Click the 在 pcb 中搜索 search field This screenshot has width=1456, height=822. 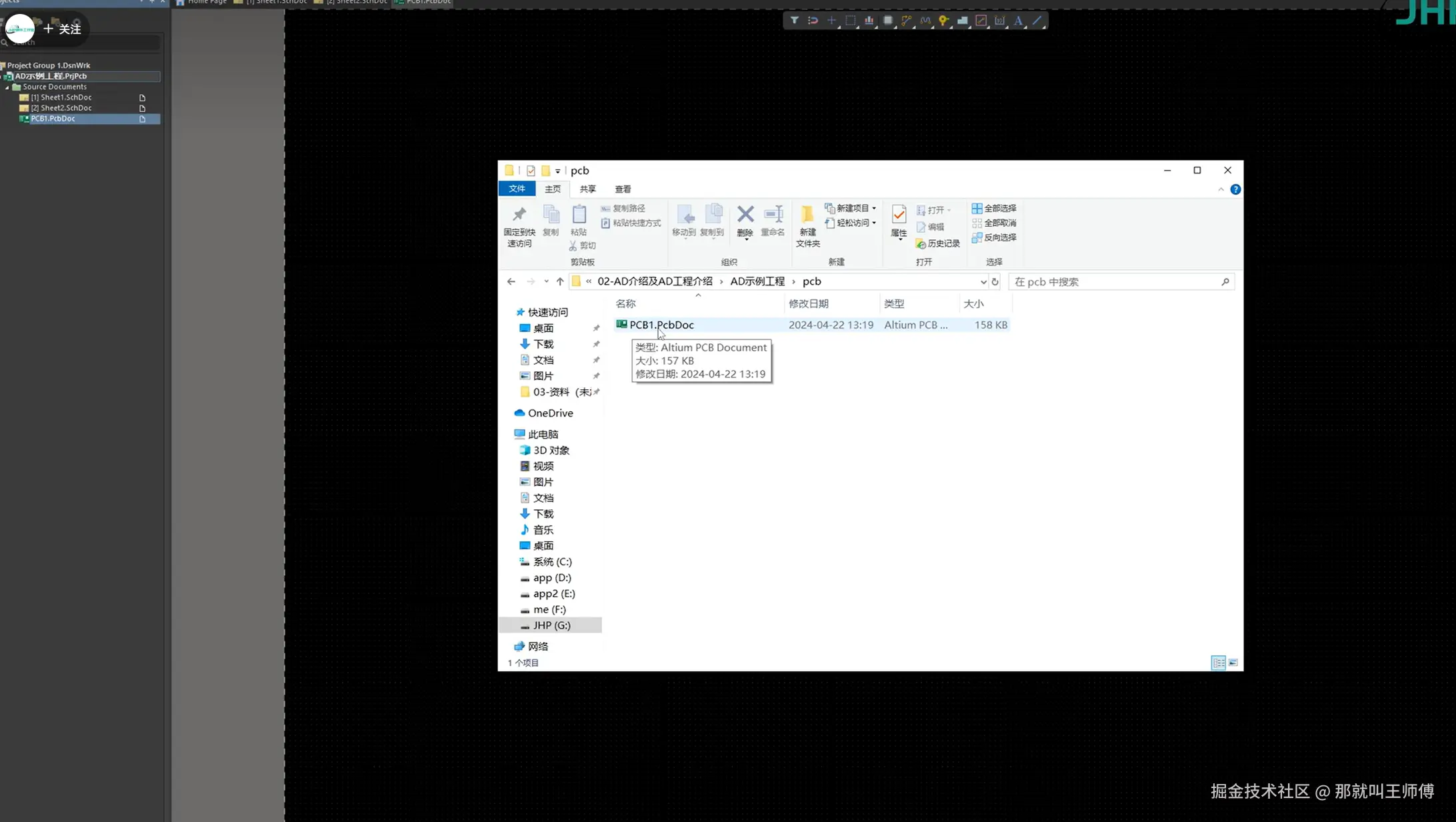point(1122,282)
